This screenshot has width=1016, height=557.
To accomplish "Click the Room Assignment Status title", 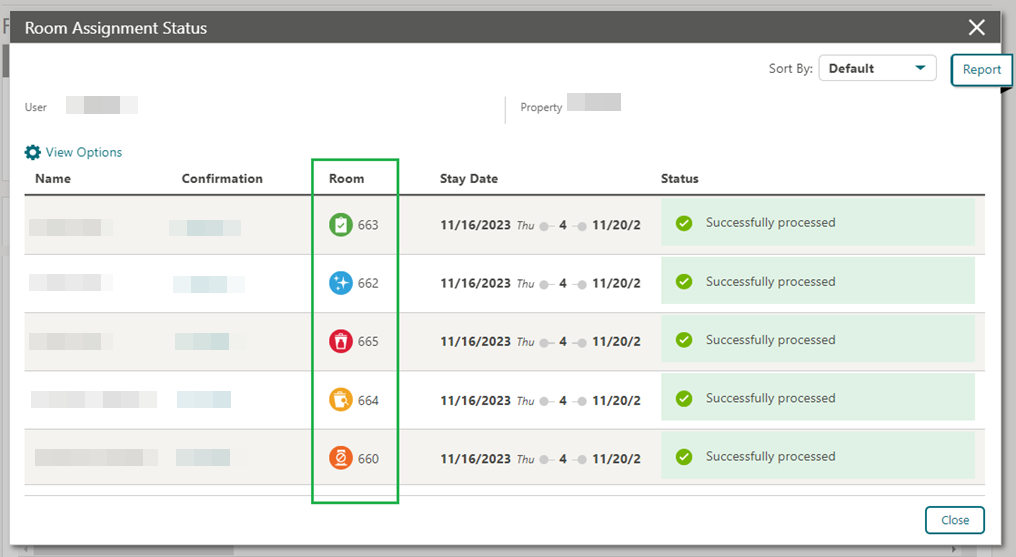I will [116, 28].
